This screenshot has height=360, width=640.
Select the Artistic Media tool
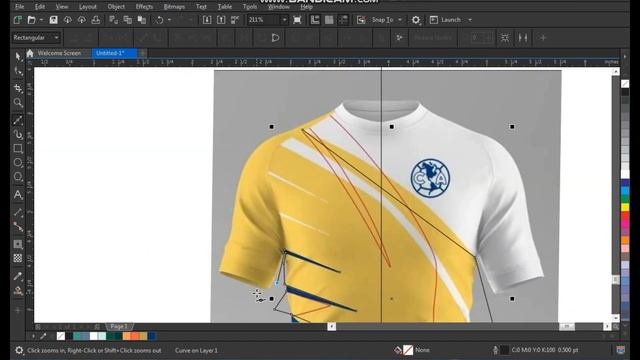click(x=18, y=134)
